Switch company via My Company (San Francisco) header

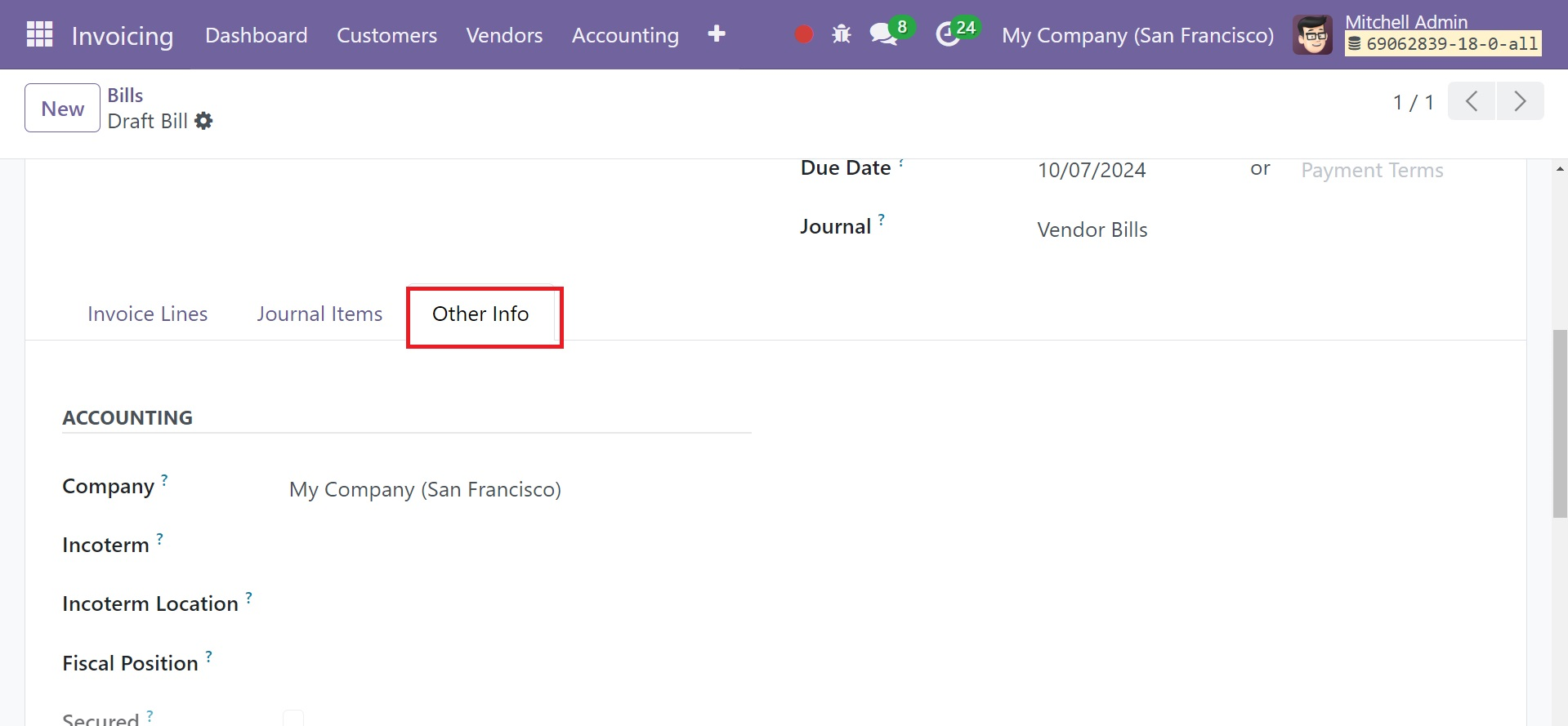1137,35
